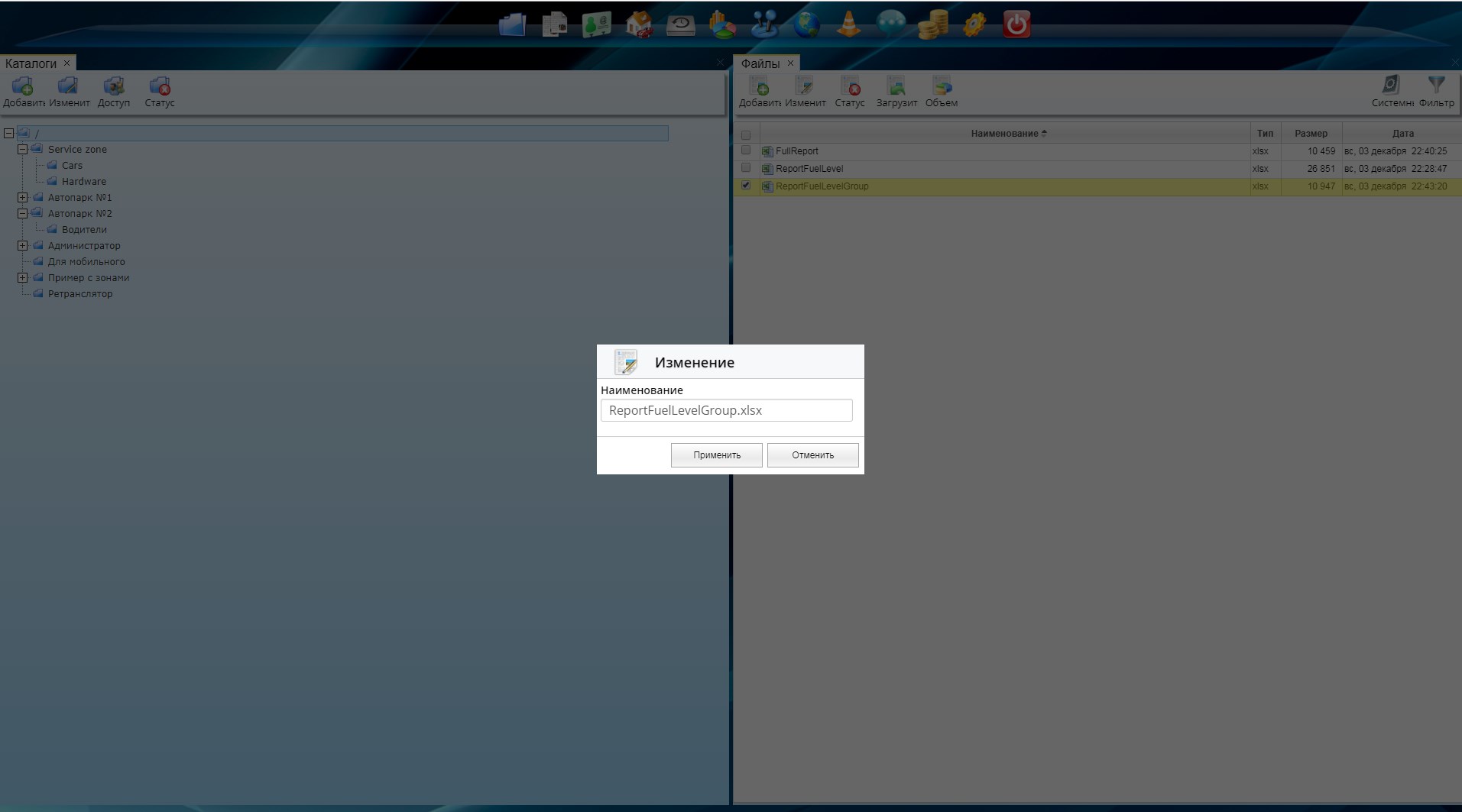The height and width of the screenshot is (812, 1462).
Task: Click the red power icon in top bar
Action: [1016, 24]
